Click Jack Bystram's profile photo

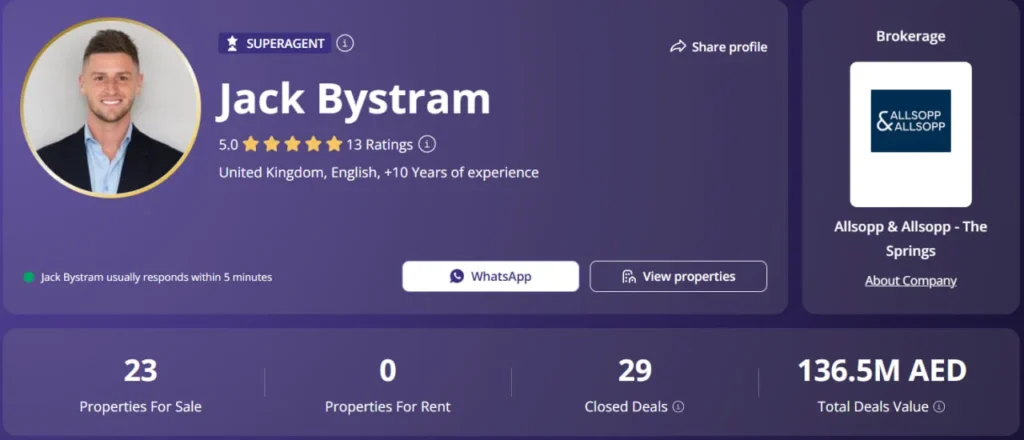tap(111, 107)
